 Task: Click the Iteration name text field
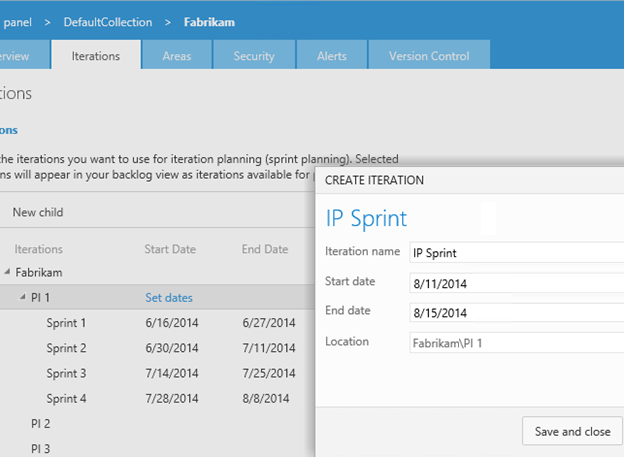click(x=515, y=253)
